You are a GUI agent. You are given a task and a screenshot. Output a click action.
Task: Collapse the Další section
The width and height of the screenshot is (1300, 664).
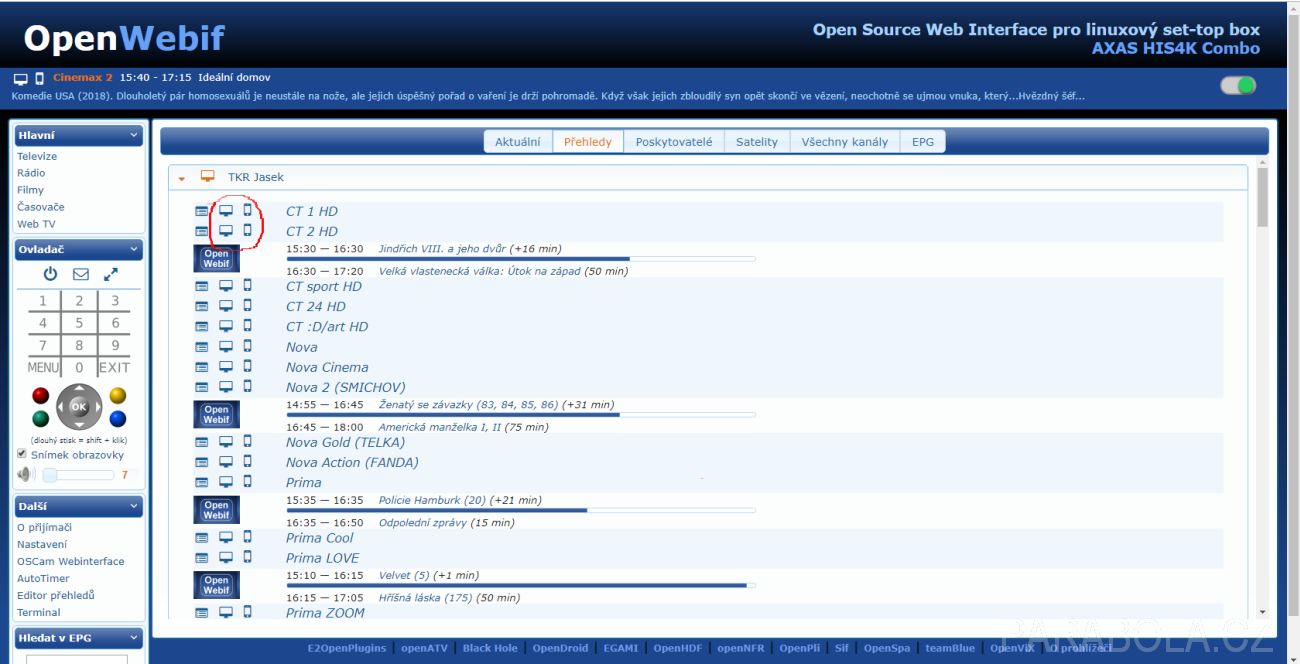[x=135, y=507]
